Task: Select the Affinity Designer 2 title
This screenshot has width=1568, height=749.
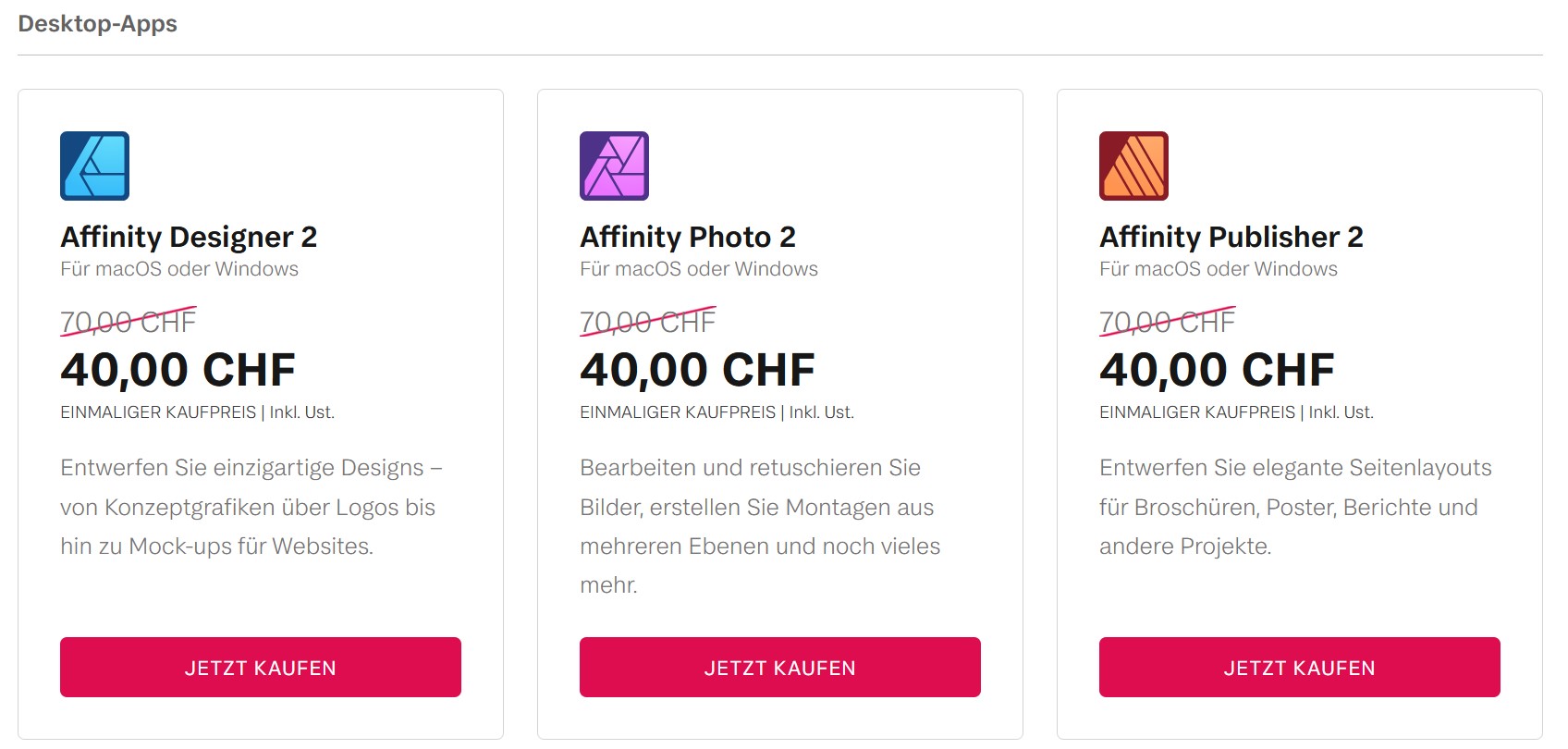Action: pyautogui.click(x=189, y=237)
